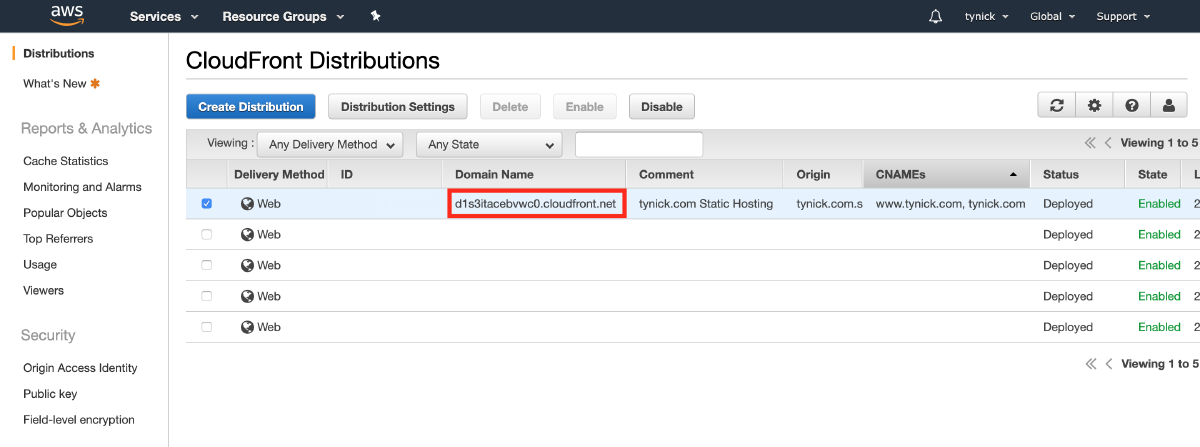Sort by the Delivery Method column header

click(279, 174)
